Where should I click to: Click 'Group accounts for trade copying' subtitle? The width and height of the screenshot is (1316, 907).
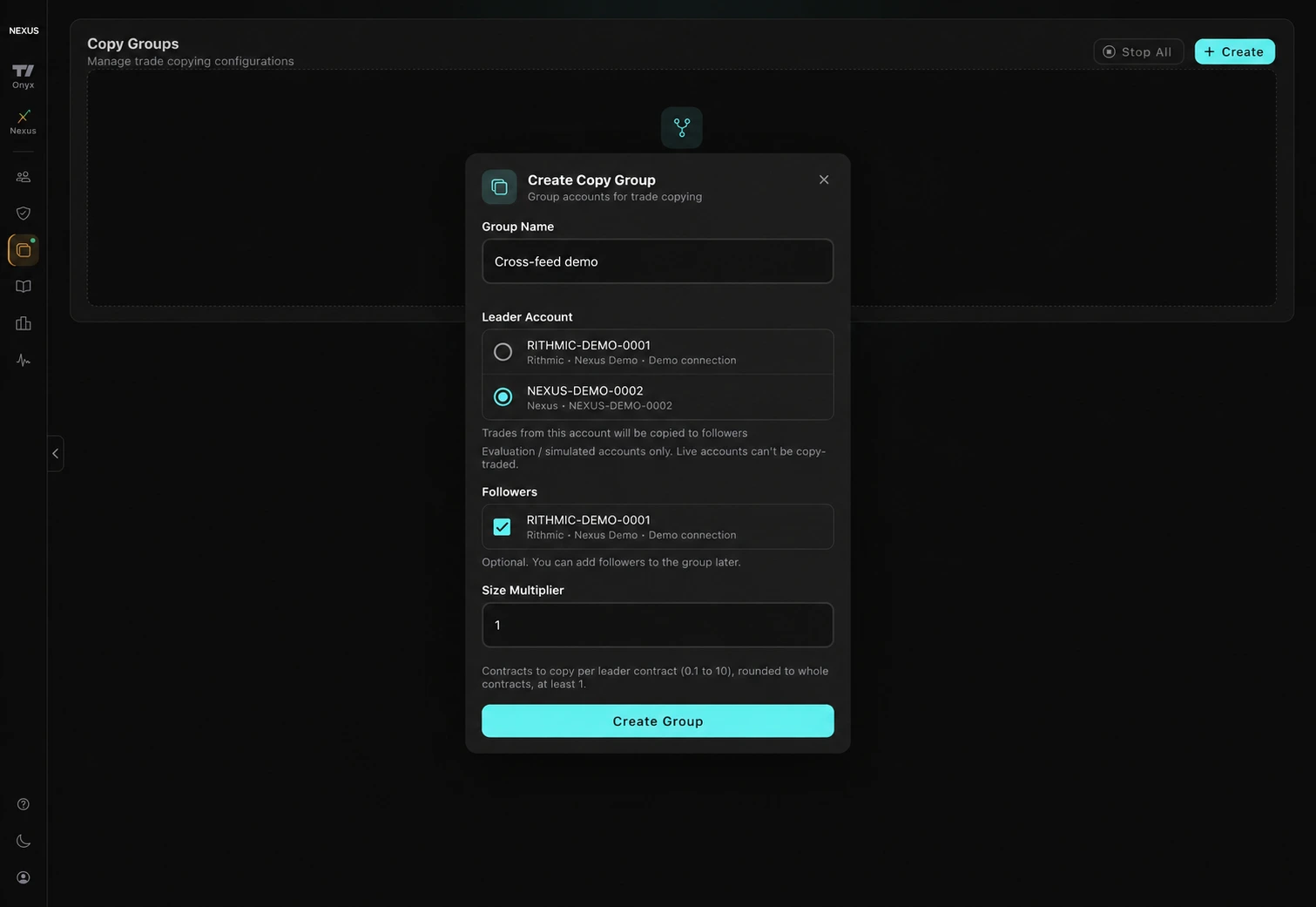click(615, 197)
